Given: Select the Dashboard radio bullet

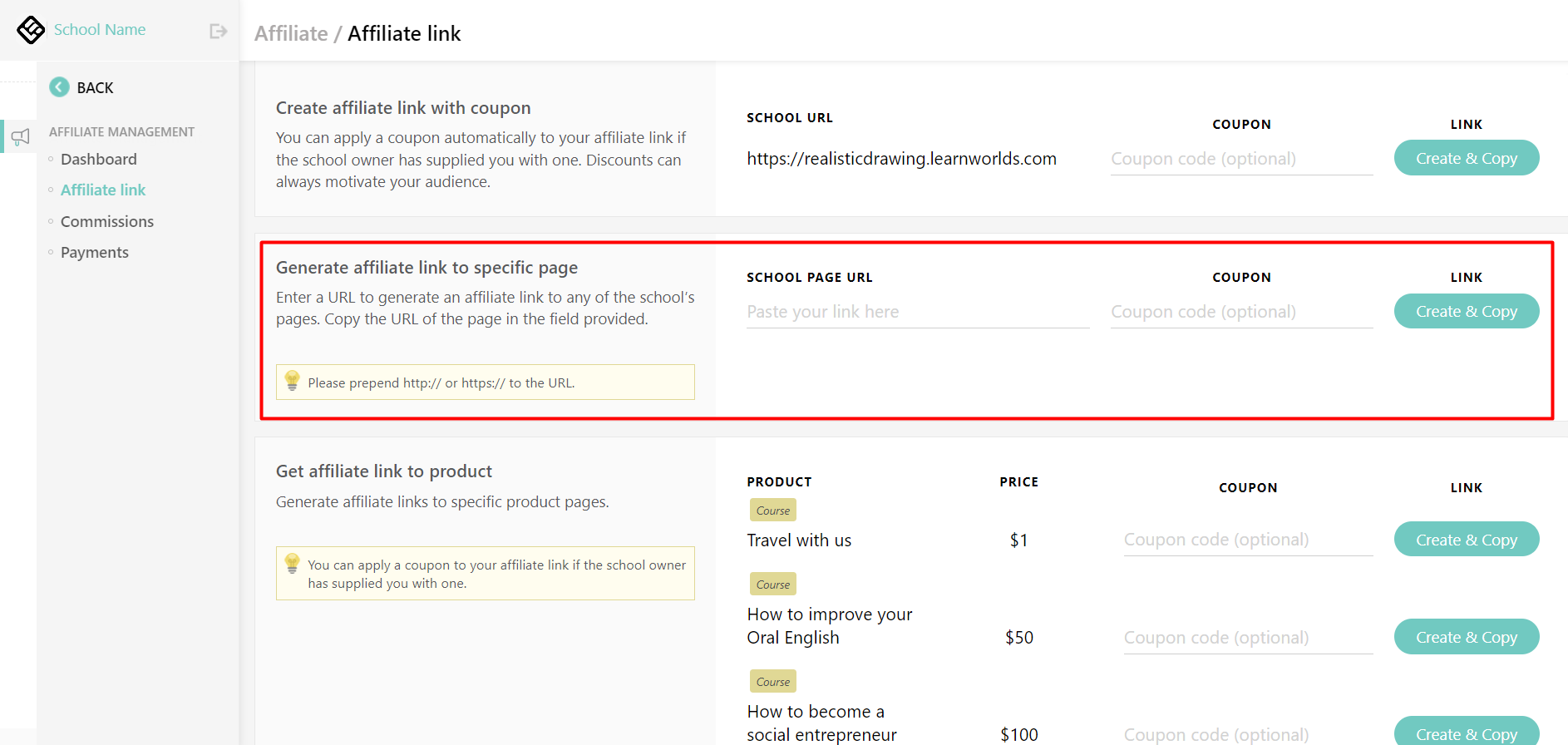Looking at the screenshot, I should coord(51,159).
